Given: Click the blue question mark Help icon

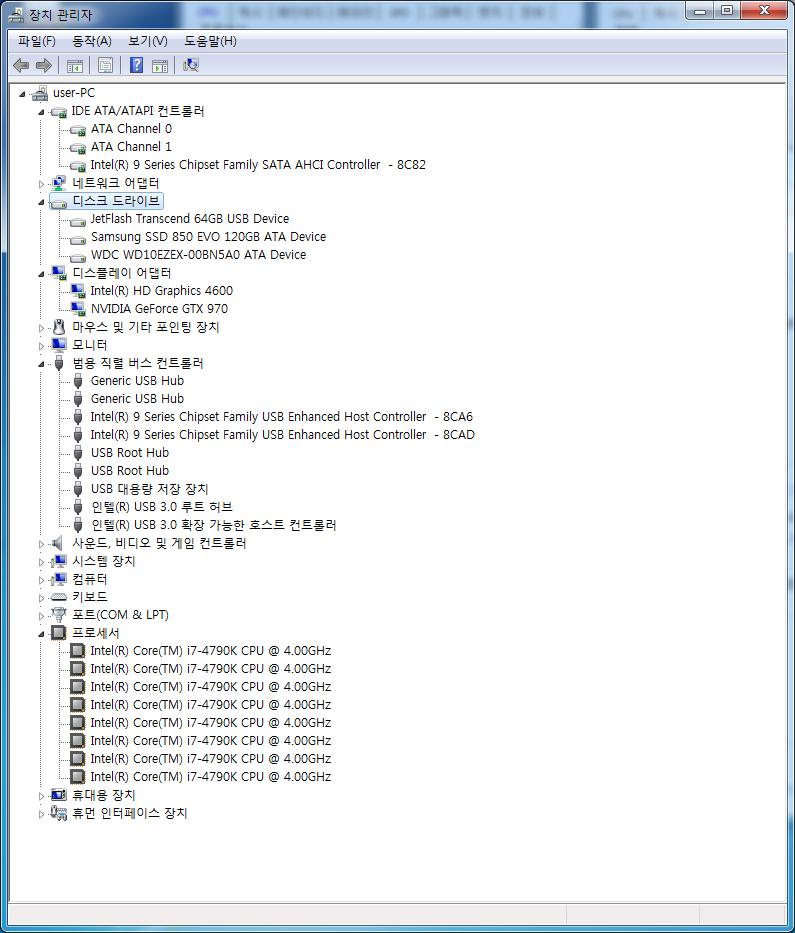Looking at the screenshot, I should (x=136, y=65).
